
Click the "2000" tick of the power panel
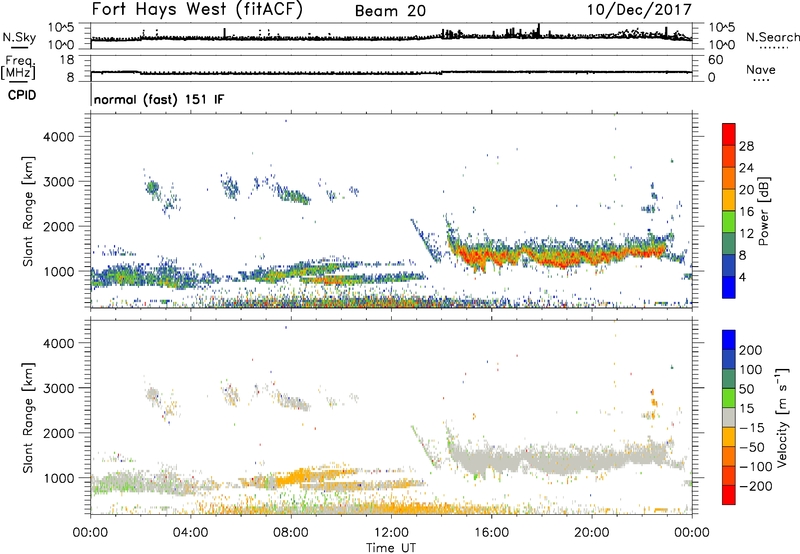click(x=58, y=226)
